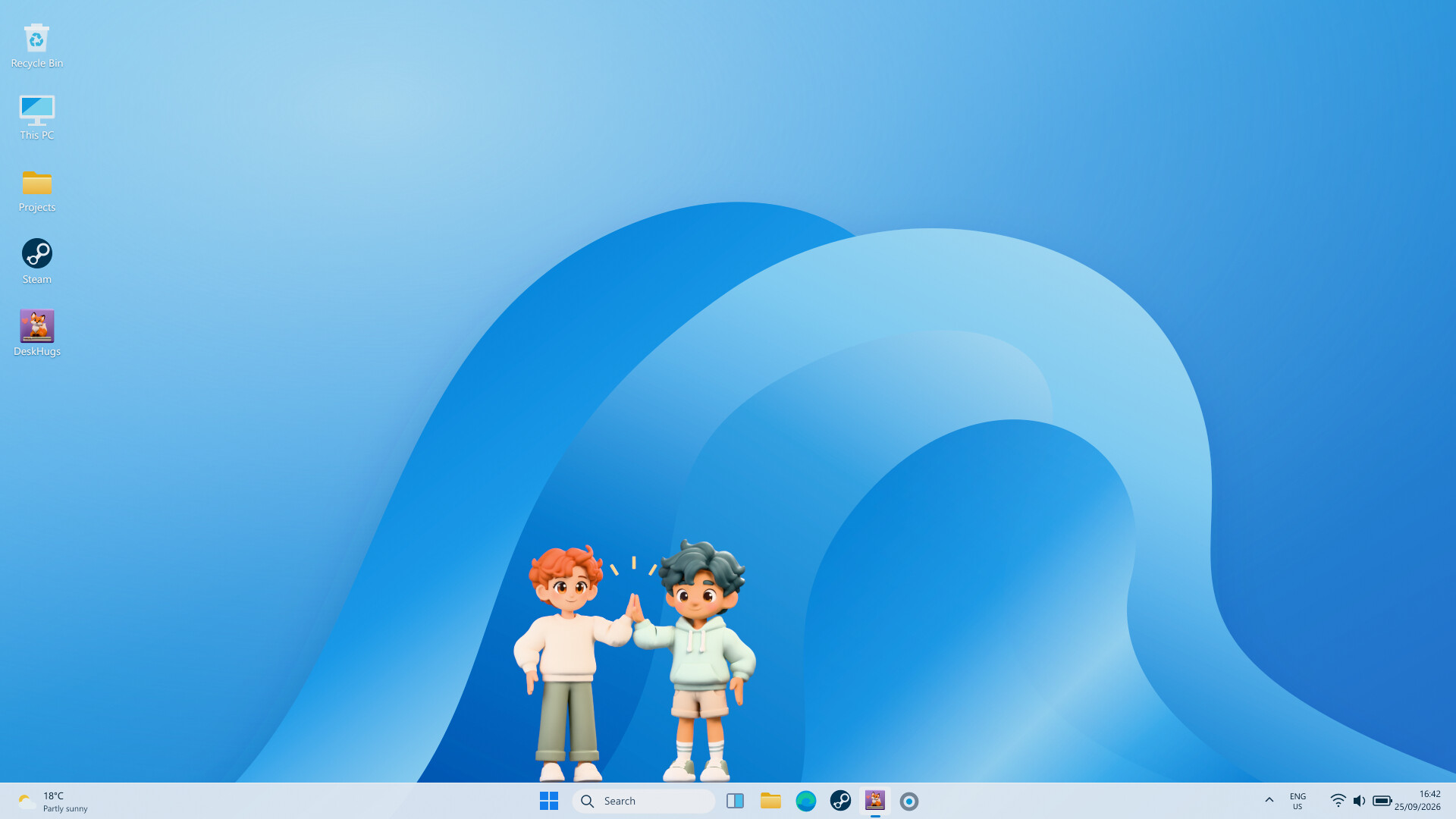The image size is (1456, 819).
Task: Select the DeskHugs desktop shortcut
Action: click(x=36, y=334)
